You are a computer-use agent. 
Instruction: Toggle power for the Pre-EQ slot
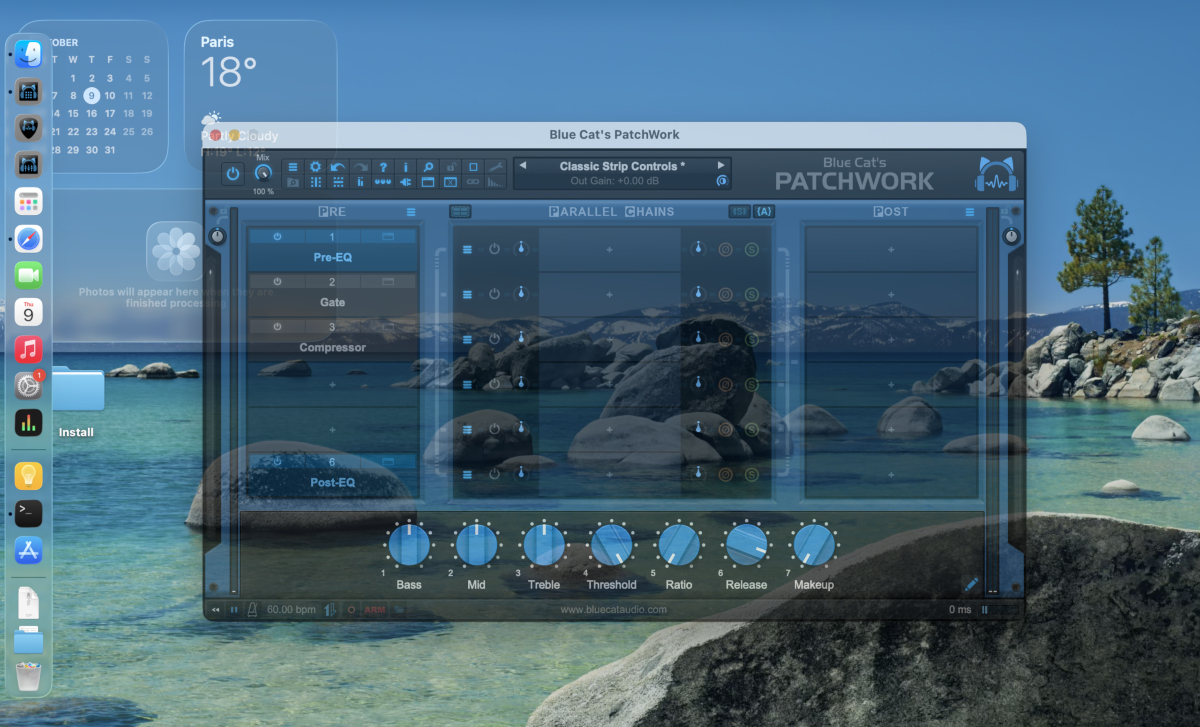277,237
